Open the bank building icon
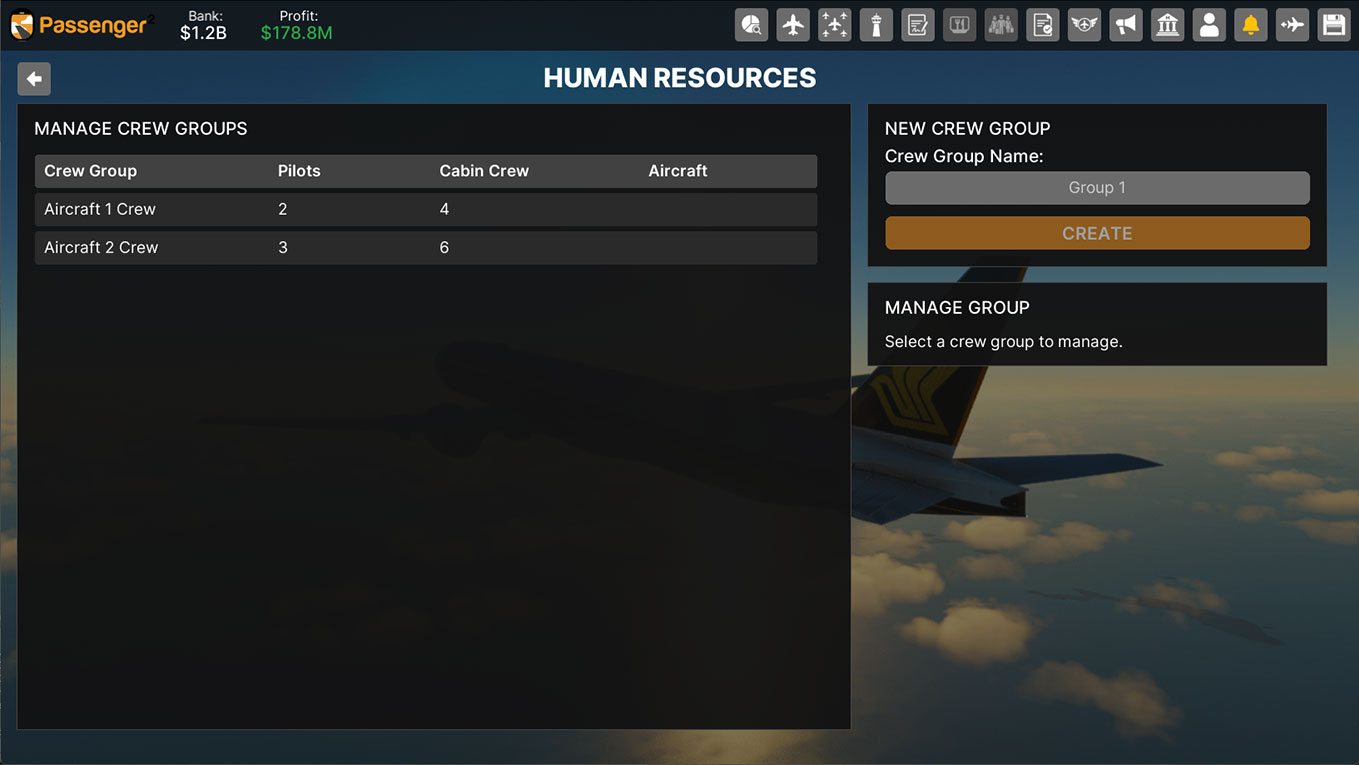The height and width of the screenshot is (765, 1359). pyautogui.click(x=1167, y=25)
